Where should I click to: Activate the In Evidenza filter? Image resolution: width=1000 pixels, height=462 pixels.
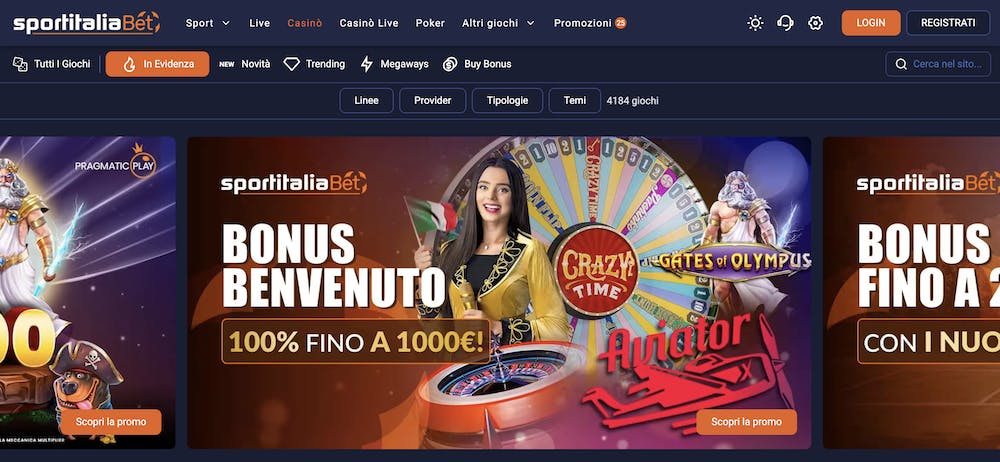158,64
